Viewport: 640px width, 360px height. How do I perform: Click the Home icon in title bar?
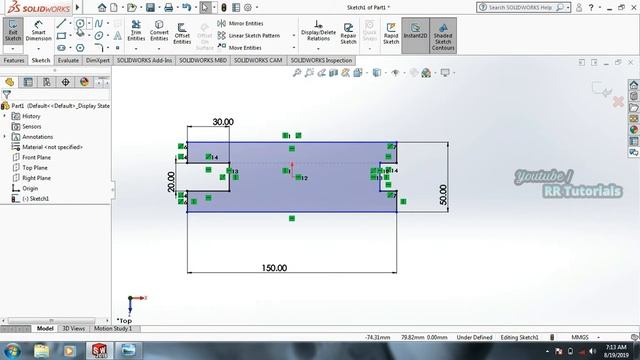[102, 7]
